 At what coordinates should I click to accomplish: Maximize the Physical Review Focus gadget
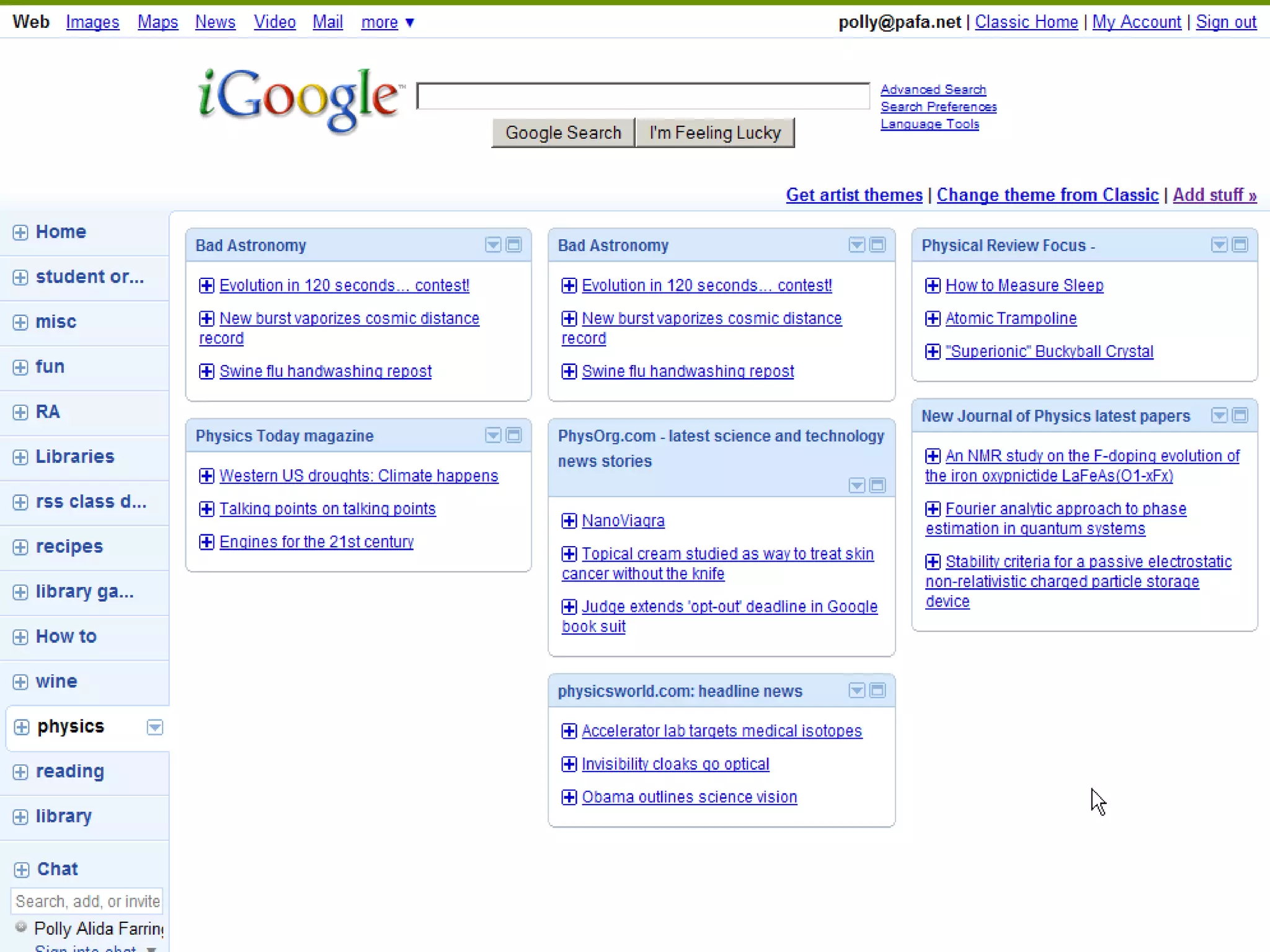[x=1240, y=245]
